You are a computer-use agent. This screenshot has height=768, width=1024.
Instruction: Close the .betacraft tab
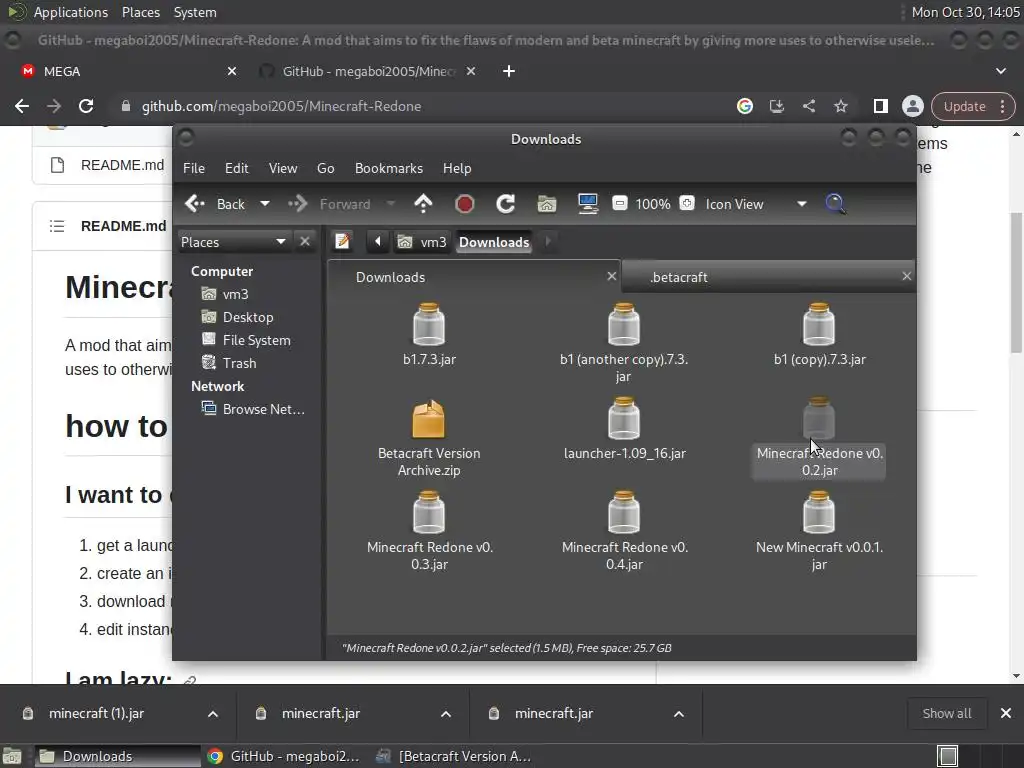(906, 276)
